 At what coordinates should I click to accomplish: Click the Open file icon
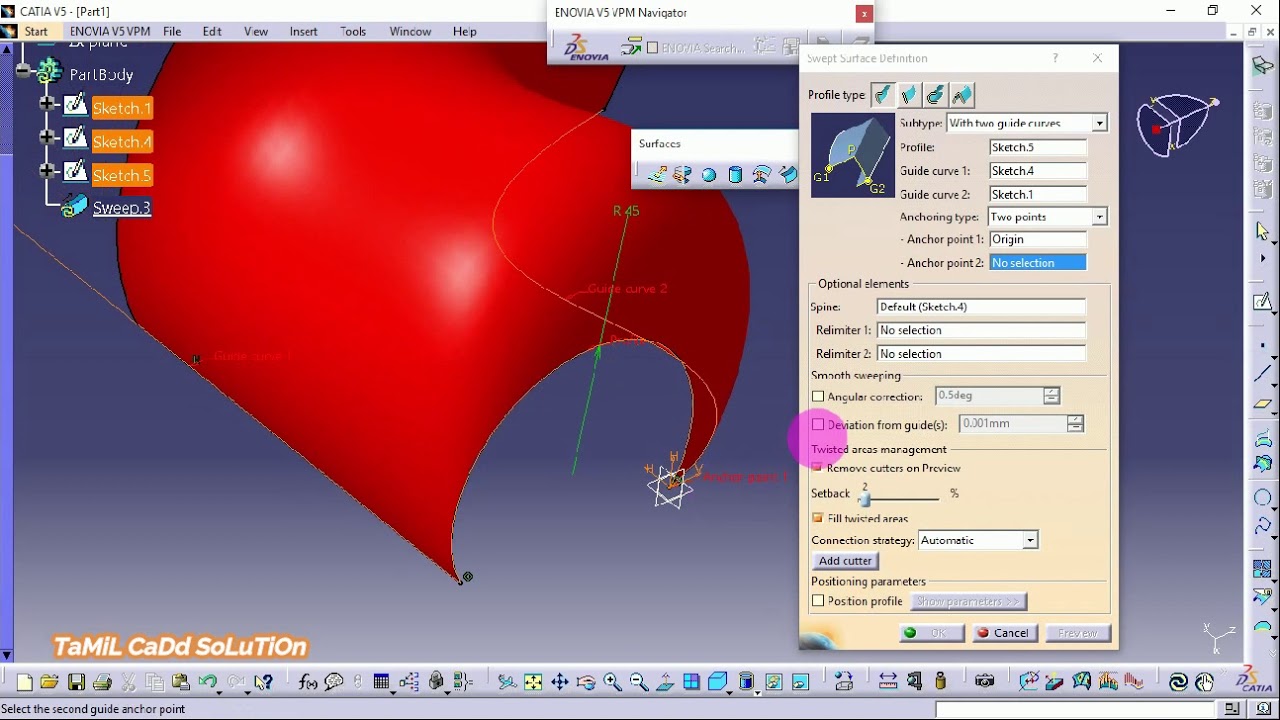(x=50, y=682)
